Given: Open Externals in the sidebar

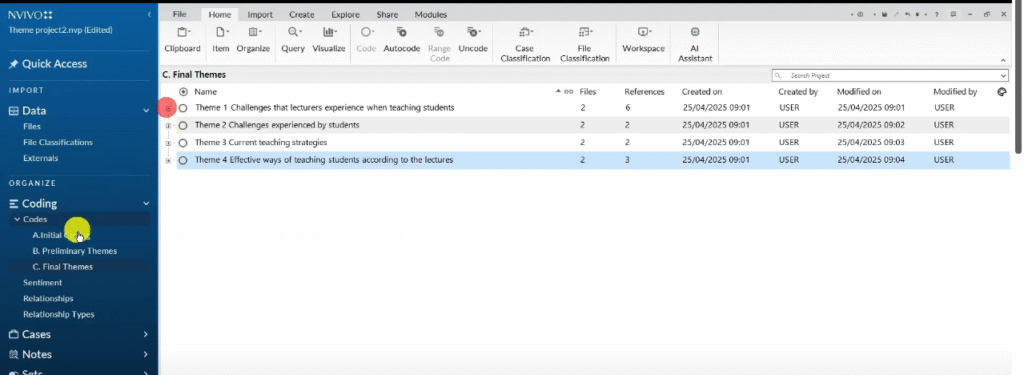Looking at the screenshot, I should tap(40, 158).
